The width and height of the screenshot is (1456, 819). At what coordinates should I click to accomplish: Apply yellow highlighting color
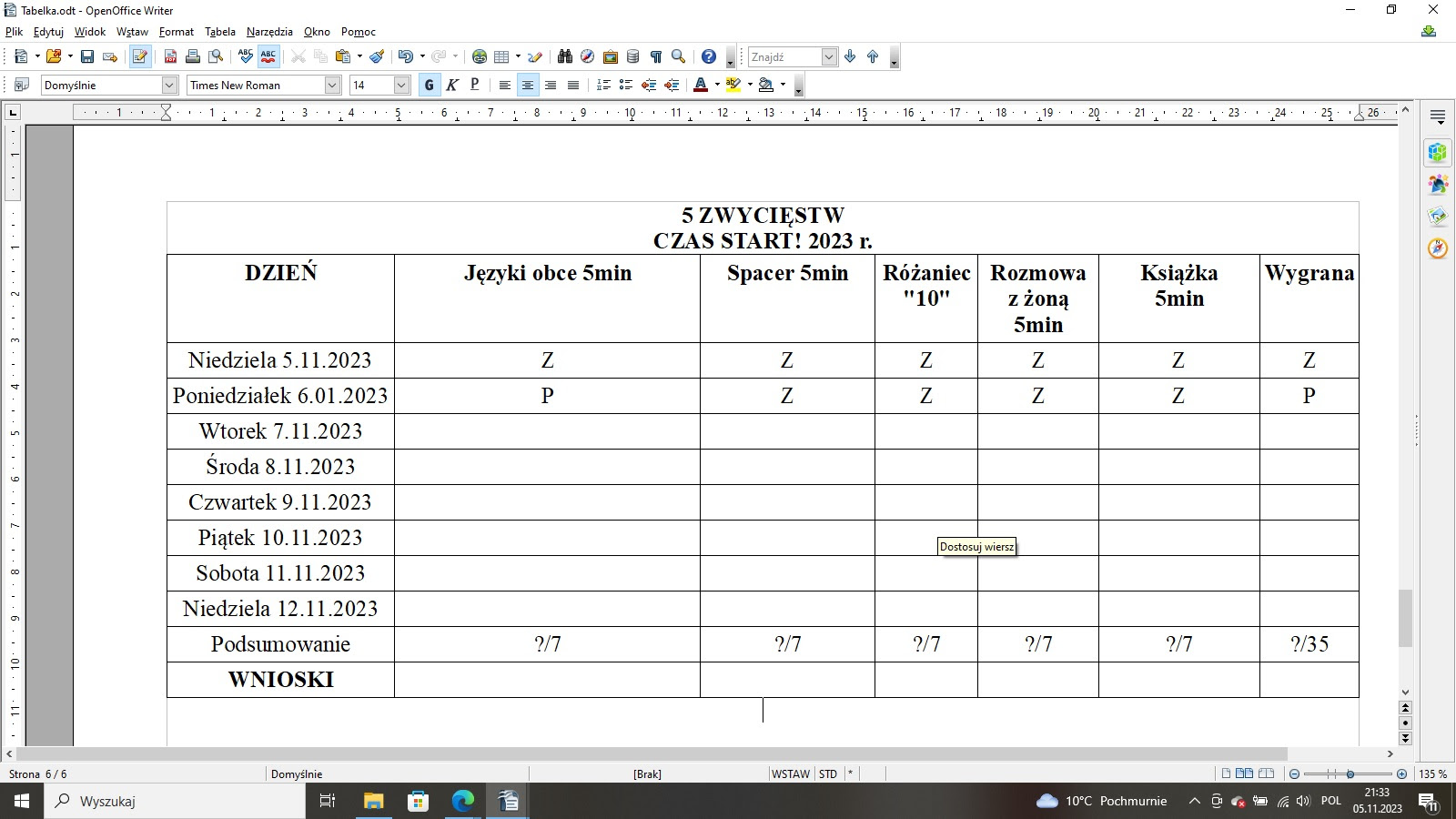pyautogui.click(x=733, y=85)
